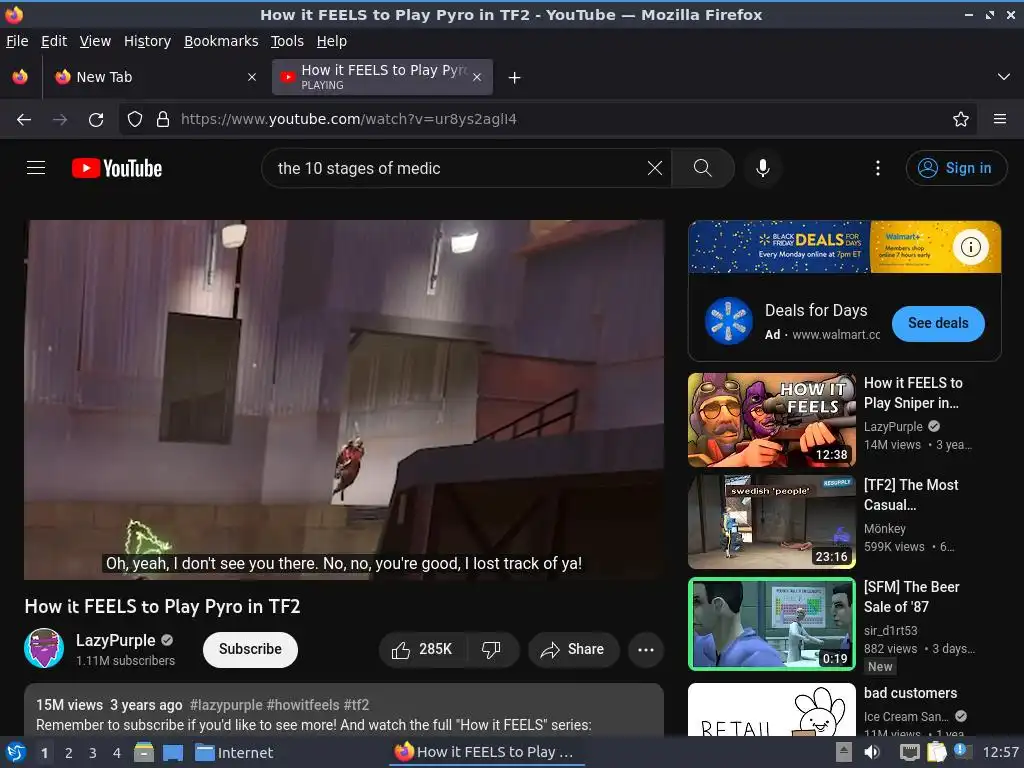Open the sir_d1rt53 channel name
This screenshot has height=768, width=1024.
[x=890, y=630]
